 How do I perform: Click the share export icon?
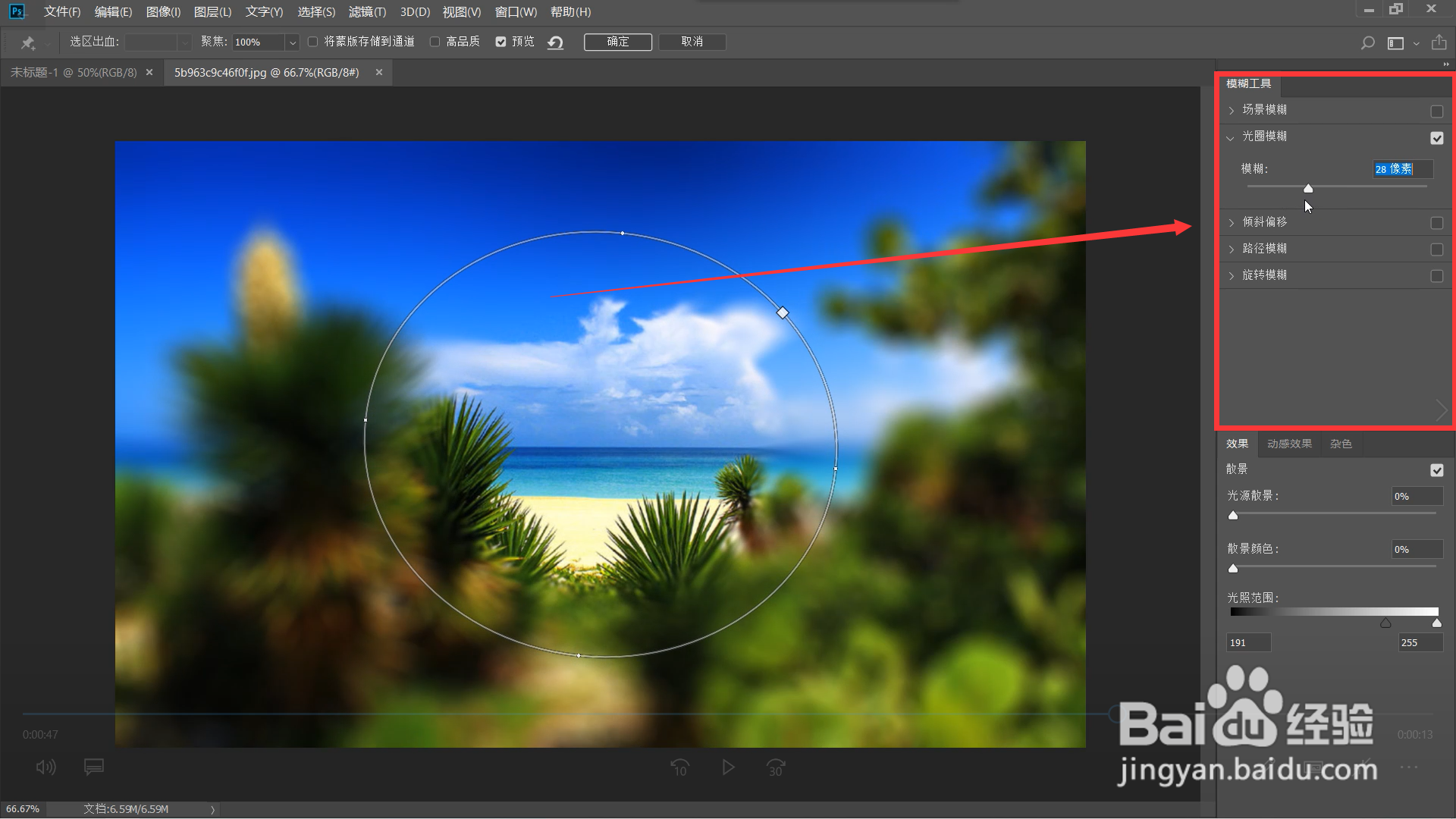[1439, 42]
